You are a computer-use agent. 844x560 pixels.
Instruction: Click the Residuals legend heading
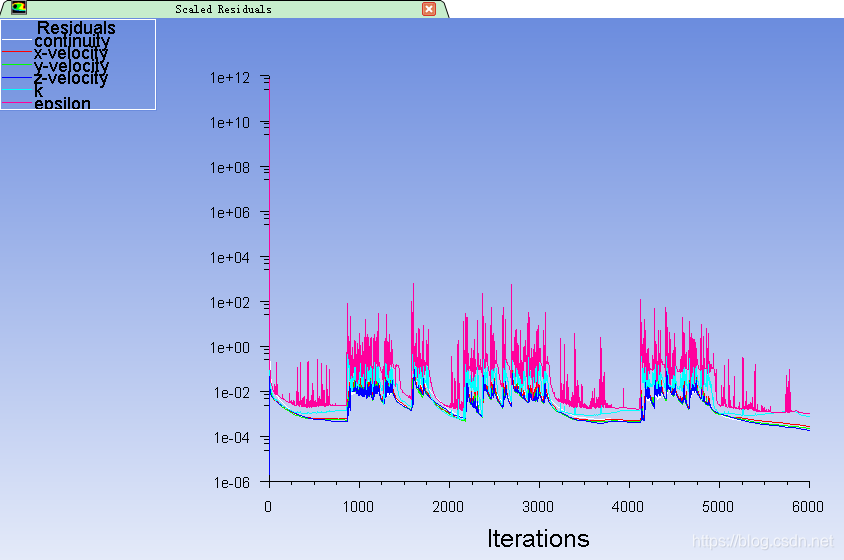(76, 28)
